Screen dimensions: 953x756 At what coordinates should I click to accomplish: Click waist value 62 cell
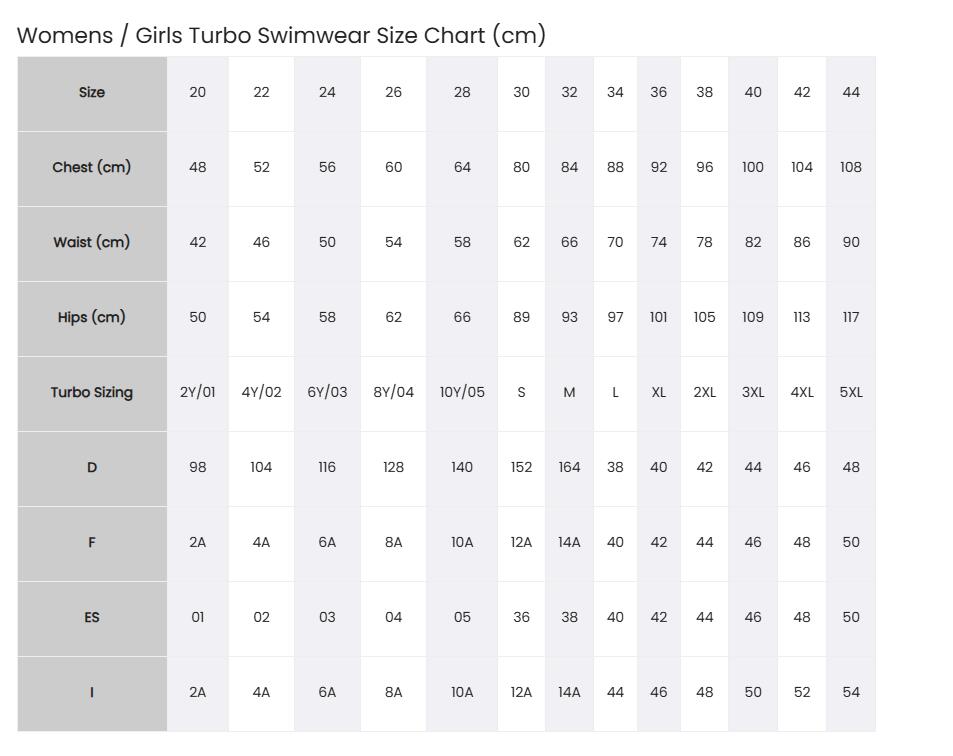[x=521, y=243]
